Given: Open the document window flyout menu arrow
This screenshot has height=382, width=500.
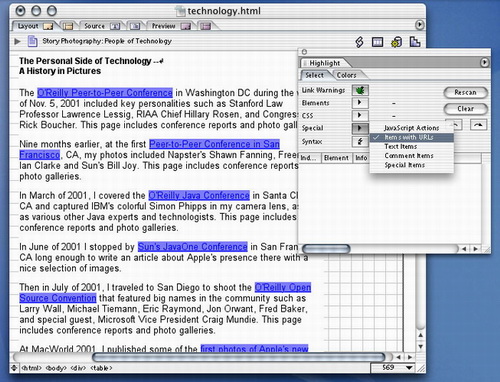Looking at the screenshot, I should click(x=419, y=25).
